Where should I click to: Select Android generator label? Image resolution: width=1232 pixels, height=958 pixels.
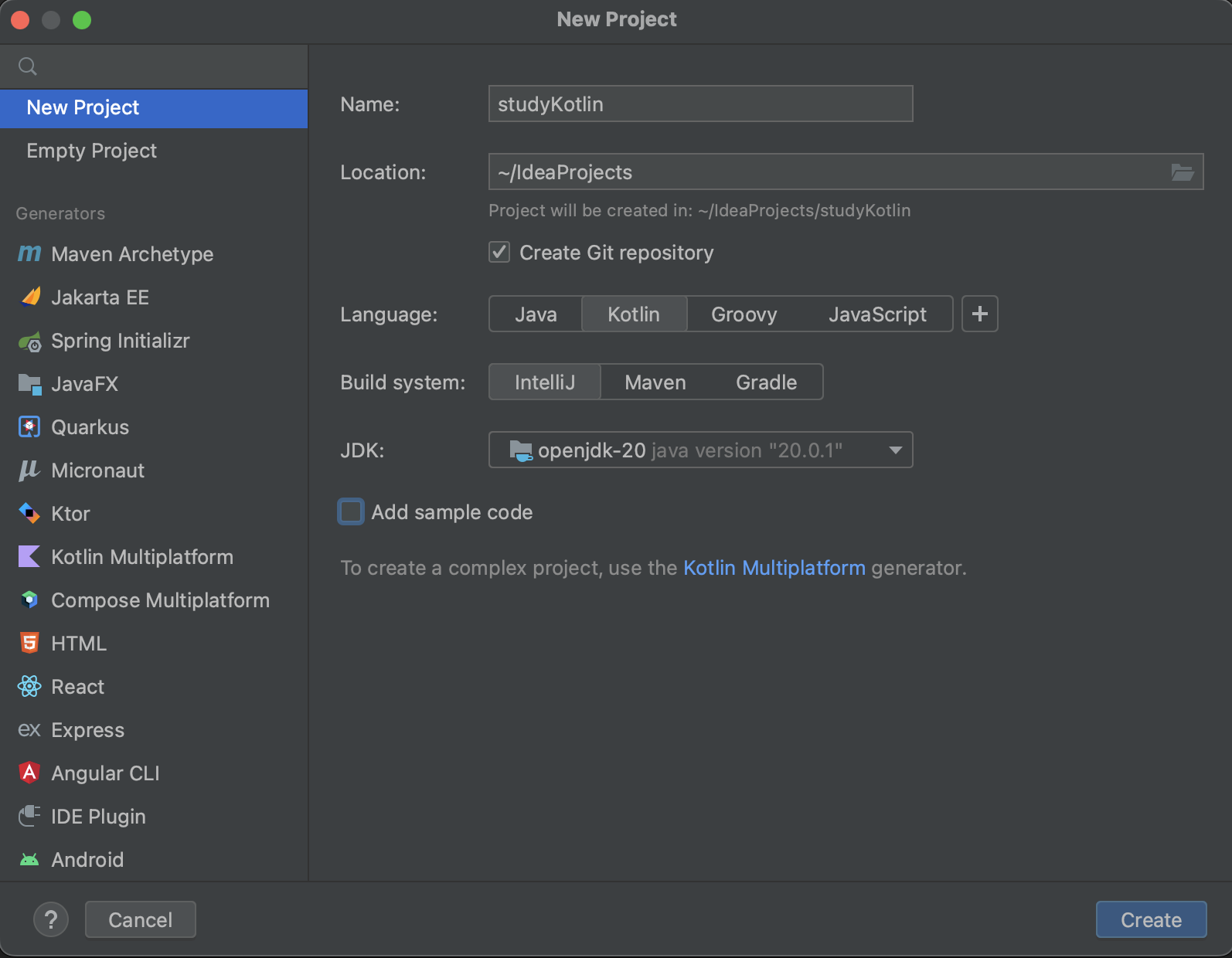tap(87, 860)
